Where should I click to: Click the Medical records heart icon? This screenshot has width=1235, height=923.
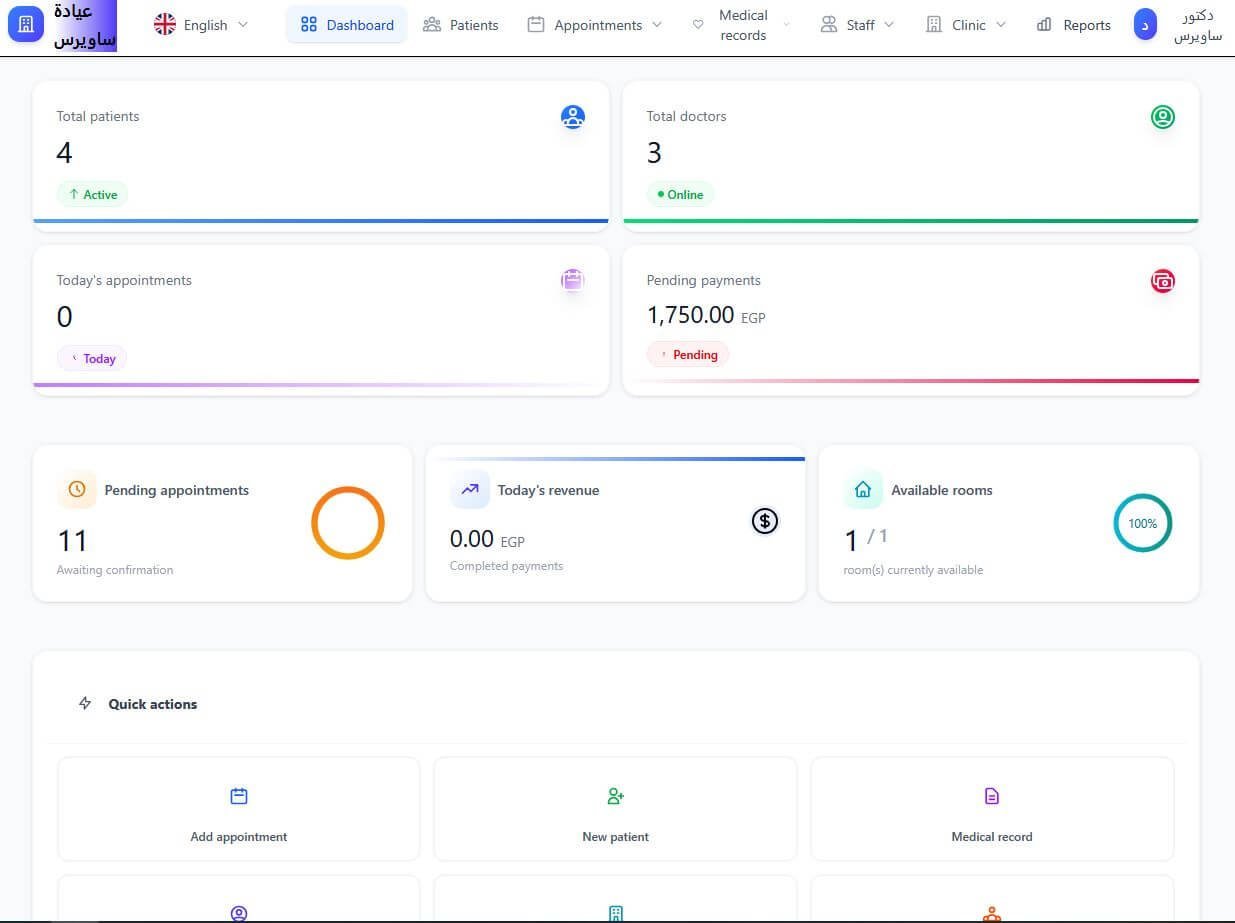698,25
